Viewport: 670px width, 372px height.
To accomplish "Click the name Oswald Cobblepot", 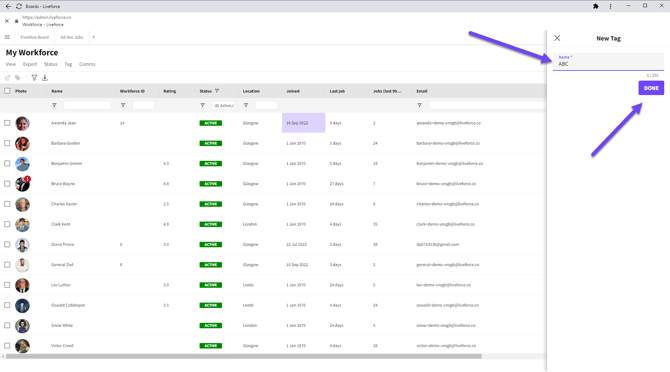I will [68, 305].
